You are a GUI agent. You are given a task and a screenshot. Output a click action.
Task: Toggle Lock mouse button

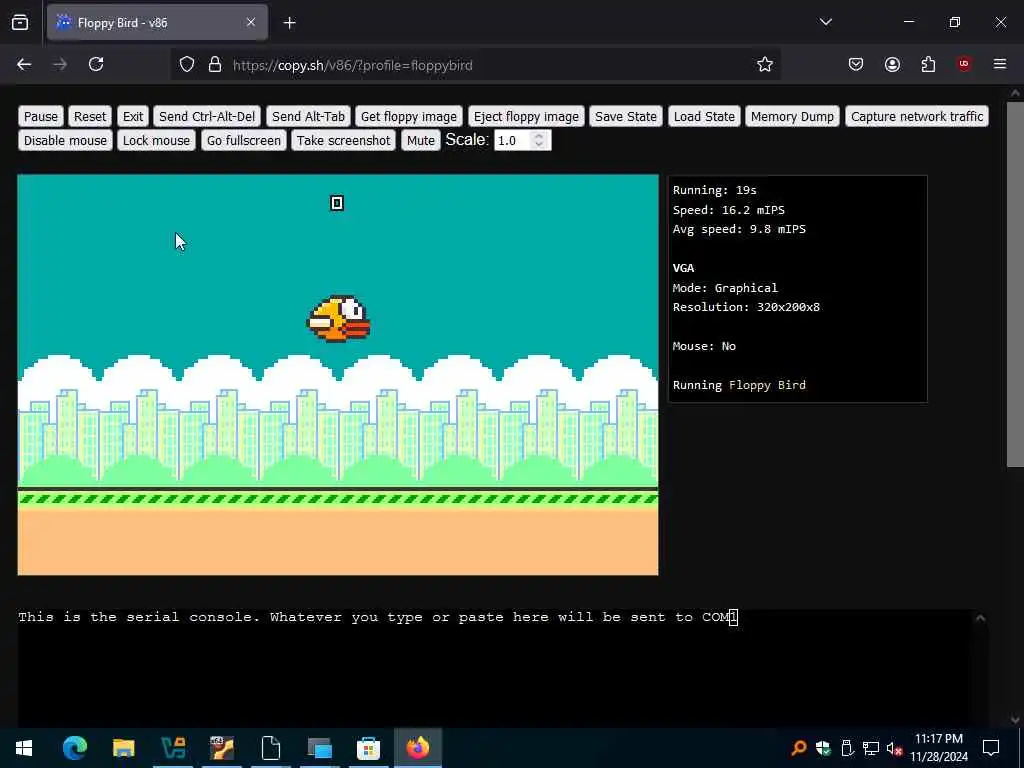tap(156, 140)
